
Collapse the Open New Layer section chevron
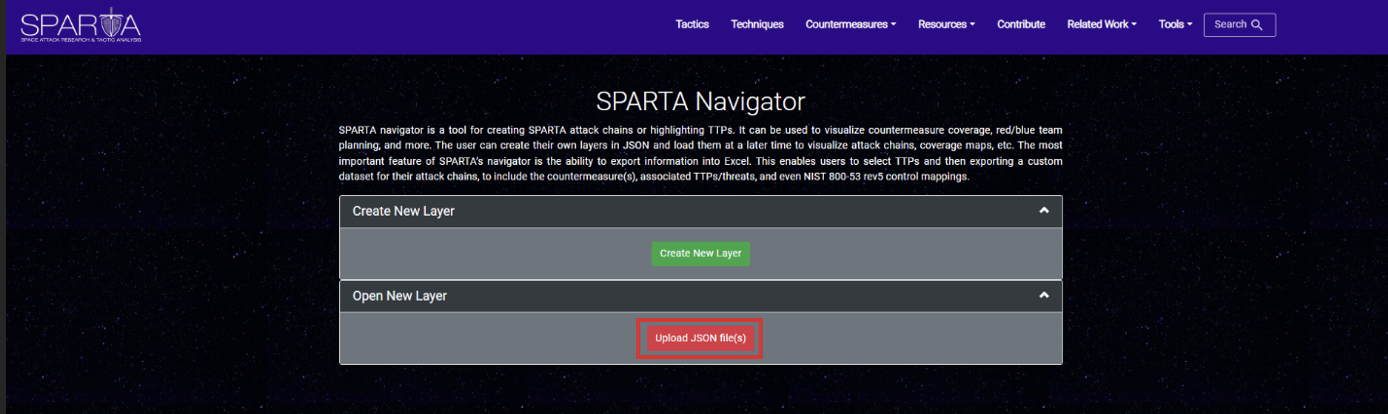coord(1044,296)
